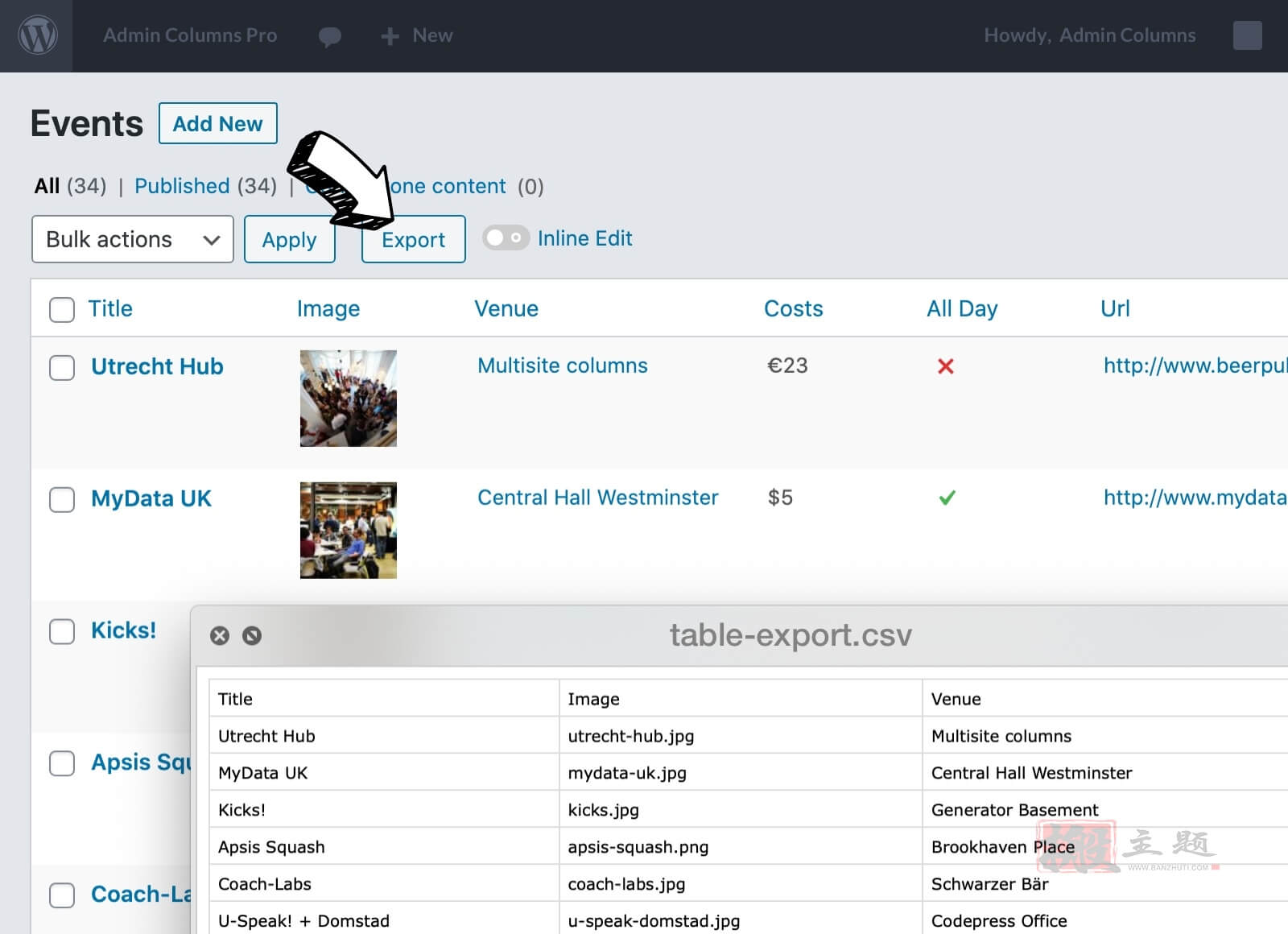The height and width of the screenshot is (934, 1288).
Task: Sort table by Costs column
Action: [x=794, y=308]
